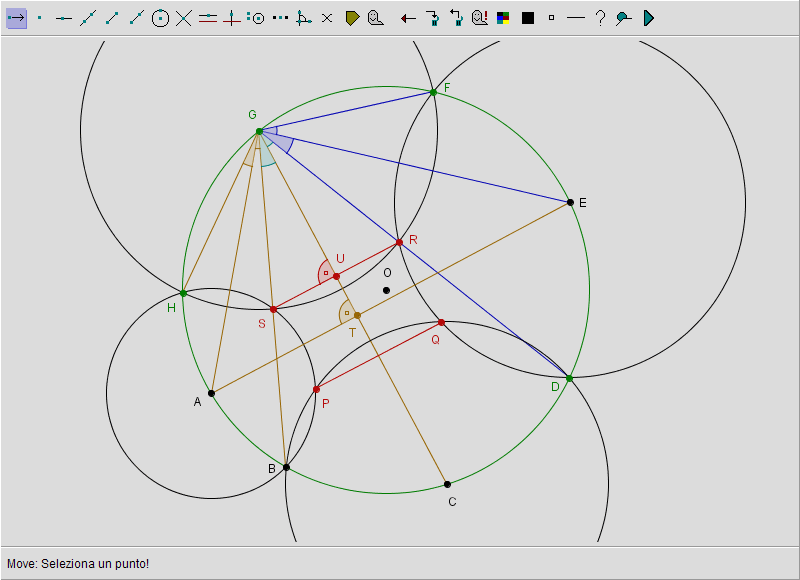
Task: Change line thickness with horizontal line icon
Action: tap(576, 18)
